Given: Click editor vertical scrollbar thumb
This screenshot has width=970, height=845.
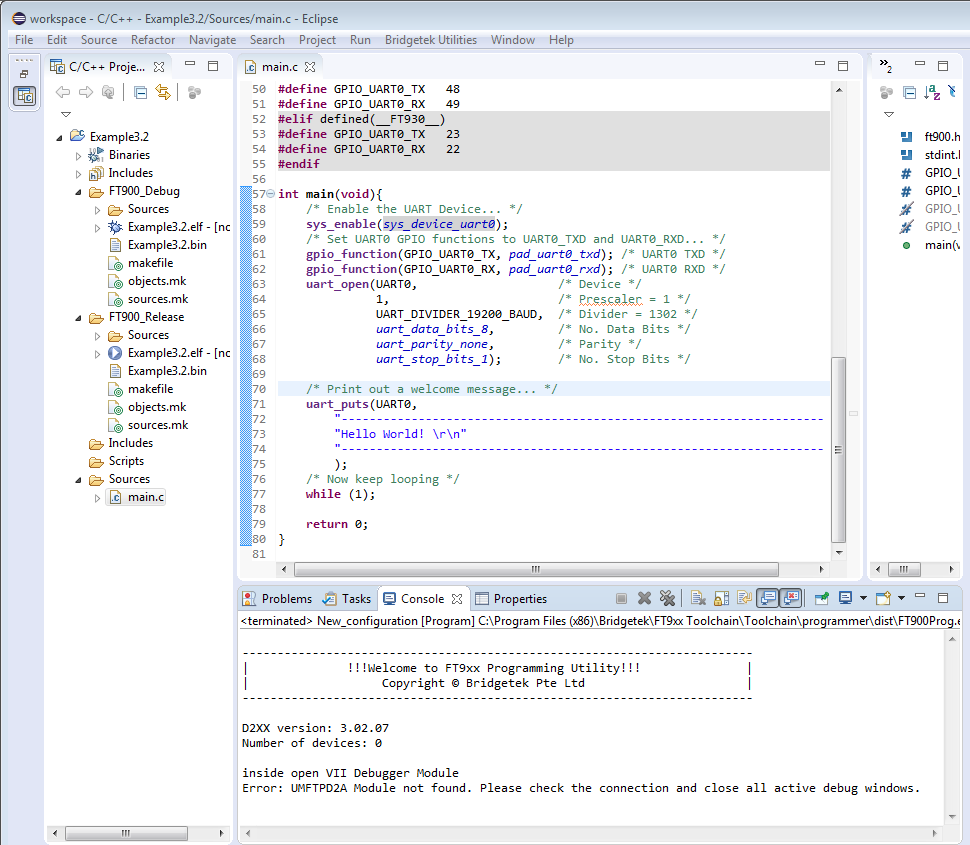Looking at the screenshot, I should pyautogui.click(x=838, y=450).
